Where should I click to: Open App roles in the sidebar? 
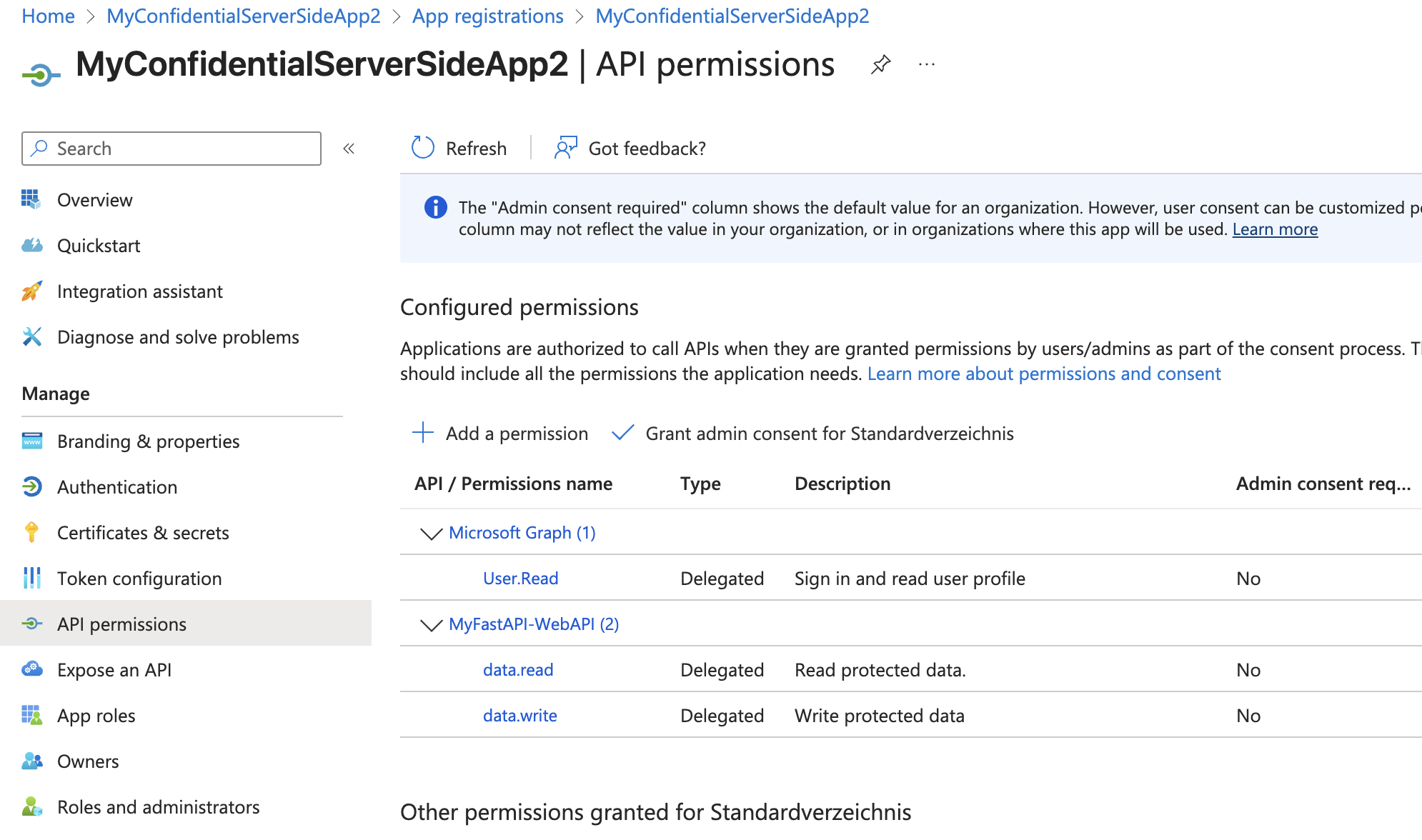96,716
